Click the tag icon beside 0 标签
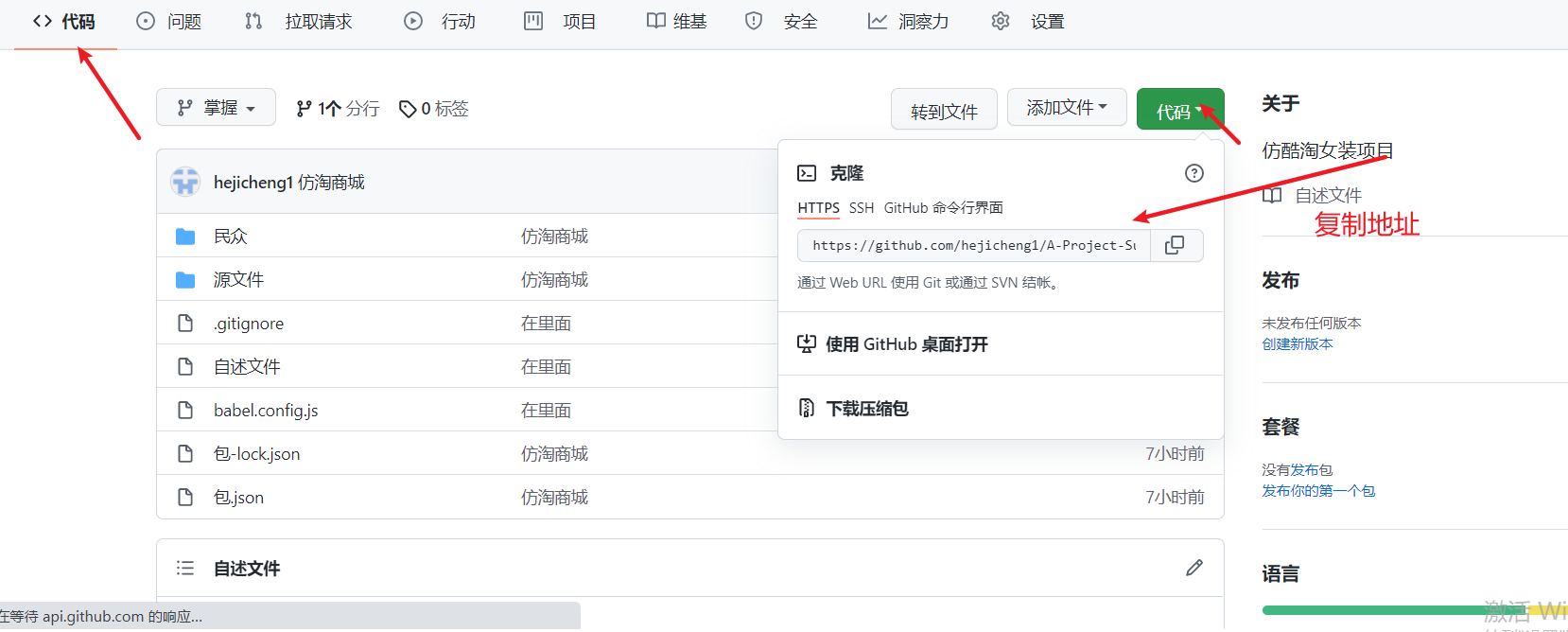This screenshot has height=632, width=1568. 408,109
